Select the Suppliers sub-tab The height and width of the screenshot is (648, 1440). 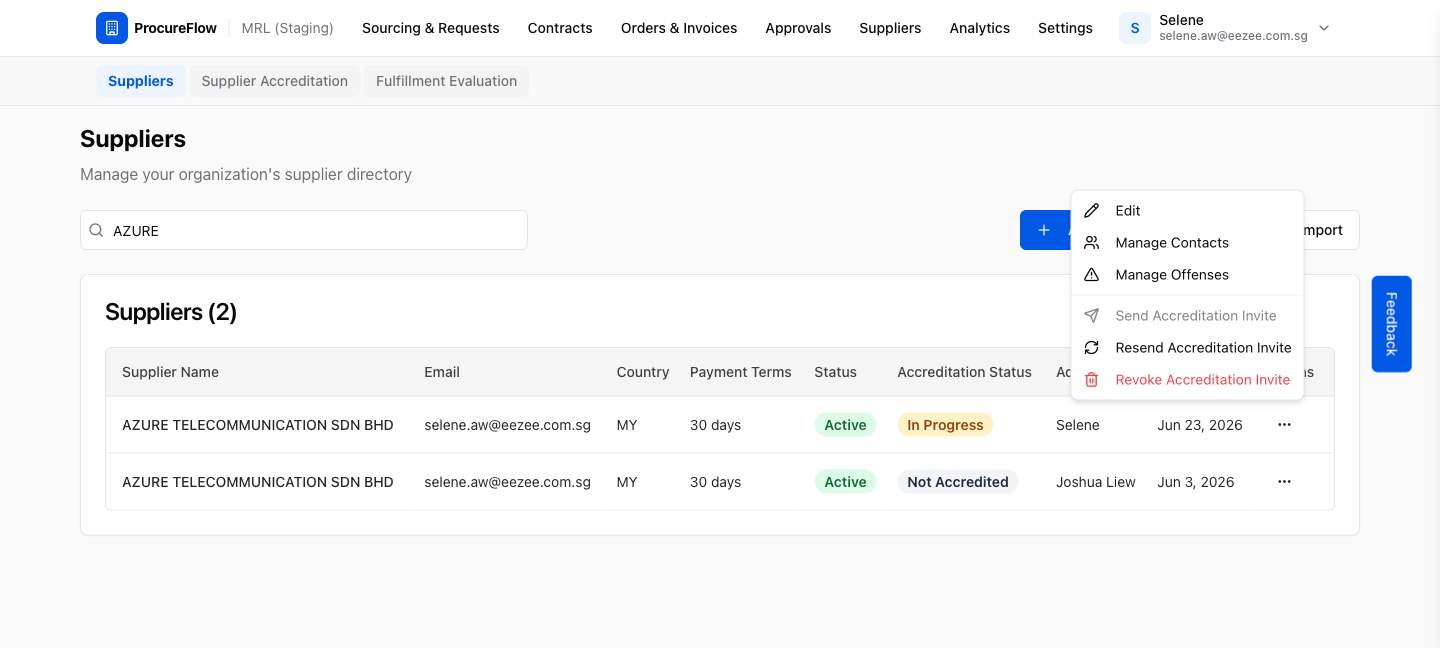pos(141,81)
